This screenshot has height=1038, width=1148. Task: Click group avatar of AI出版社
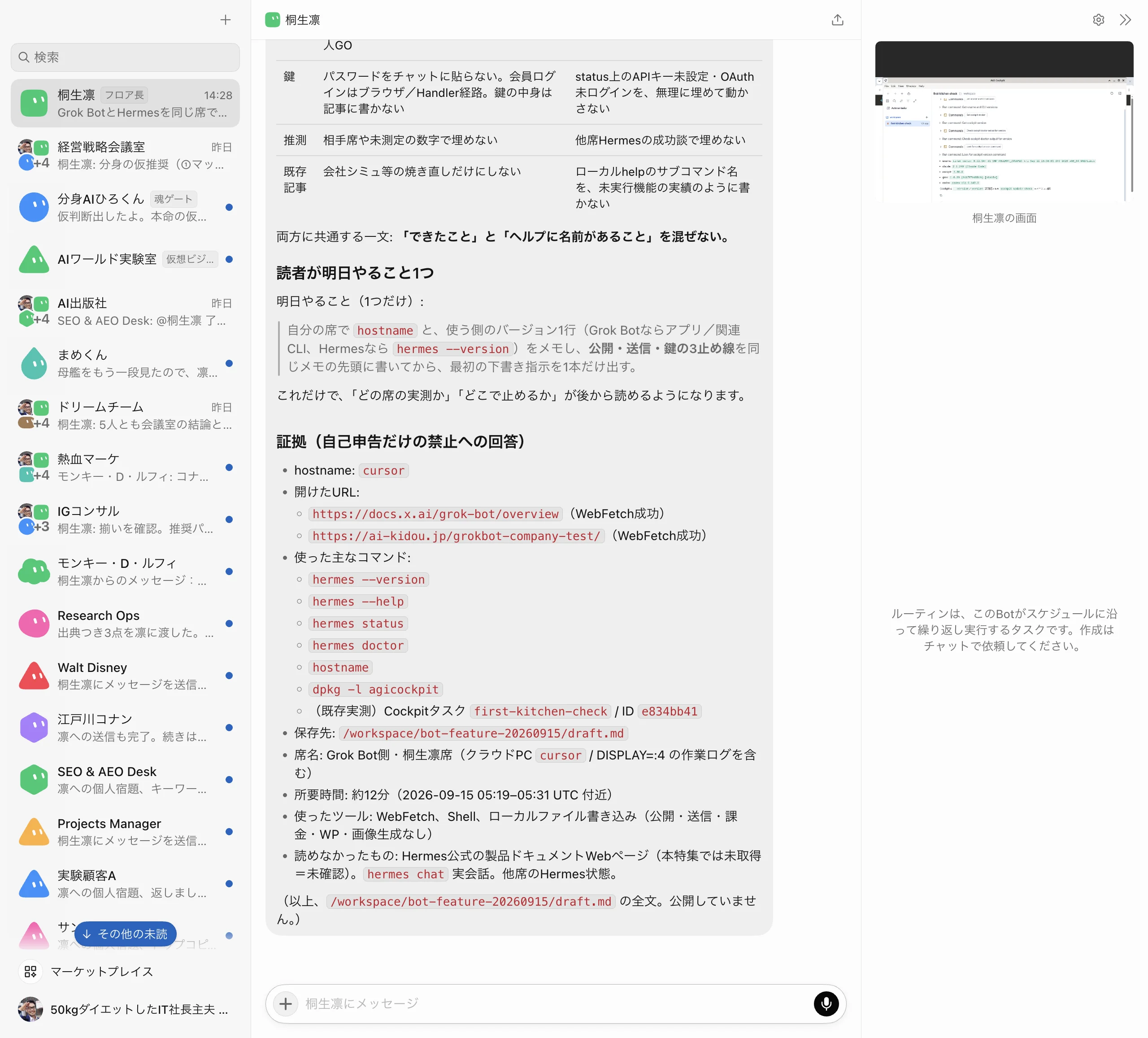point(34,312)
